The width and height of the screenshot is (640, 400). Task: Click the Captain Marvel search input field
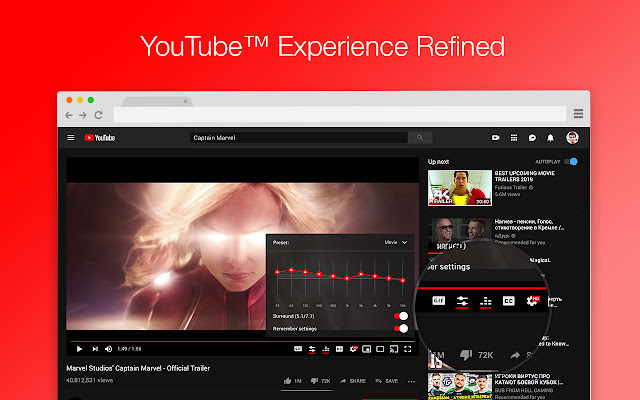click(299, 138)
